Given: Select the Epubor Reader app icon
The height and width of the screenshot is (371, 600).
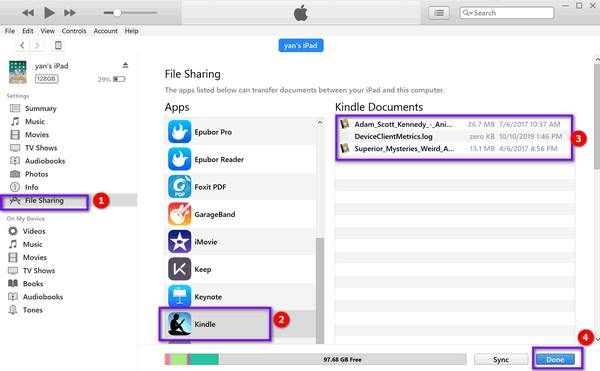Looking at the screenshot, I should pyautogui.click(x=179, y=159).
